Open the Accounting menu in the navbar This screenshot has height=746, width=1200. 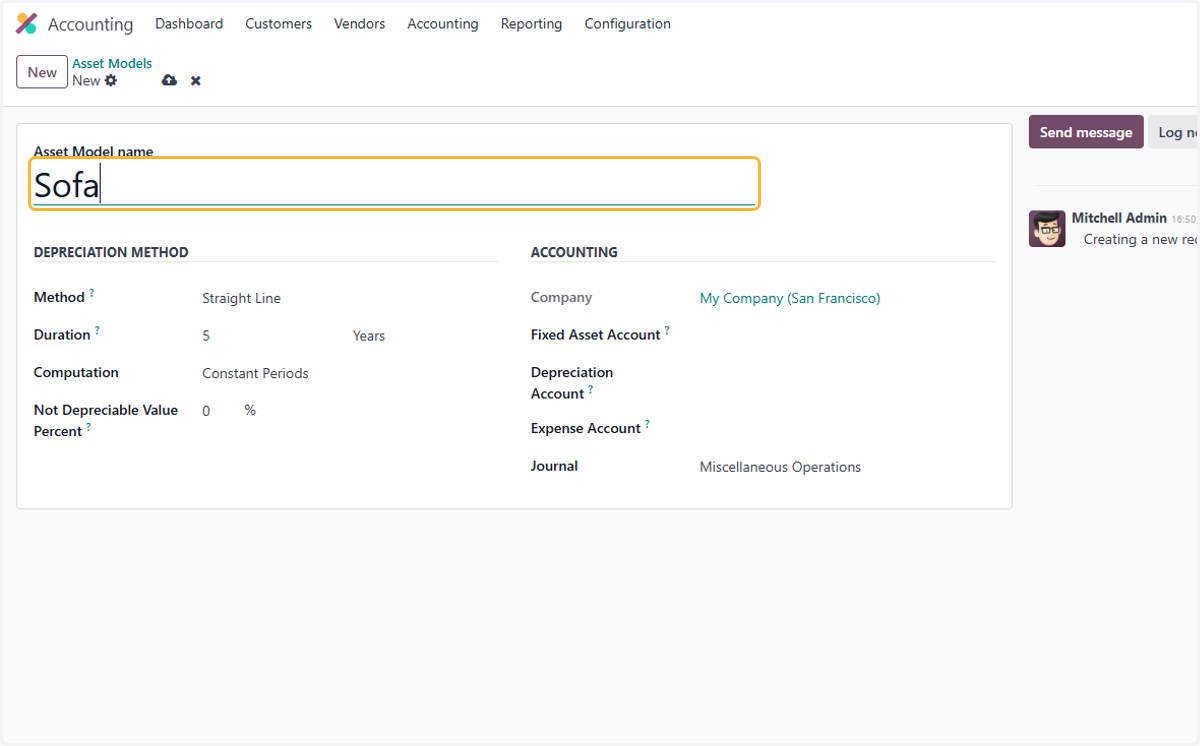coord(442,24)
